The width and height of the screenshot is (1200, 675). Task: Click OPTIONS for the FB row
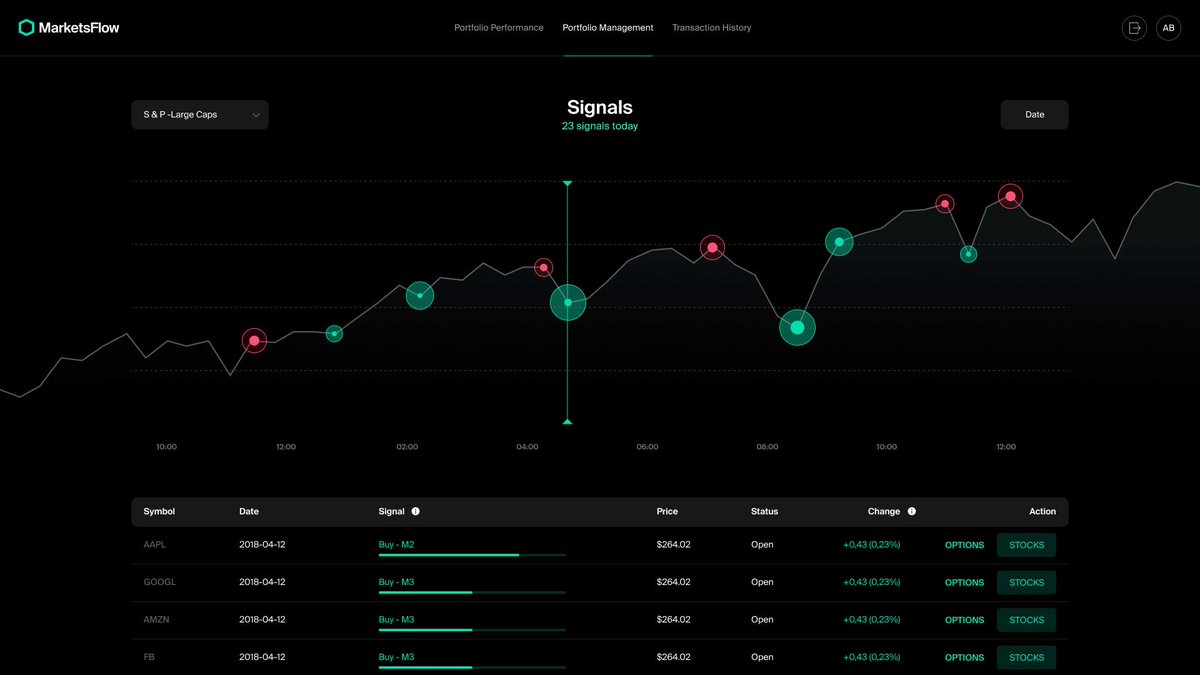click(964, 658)
